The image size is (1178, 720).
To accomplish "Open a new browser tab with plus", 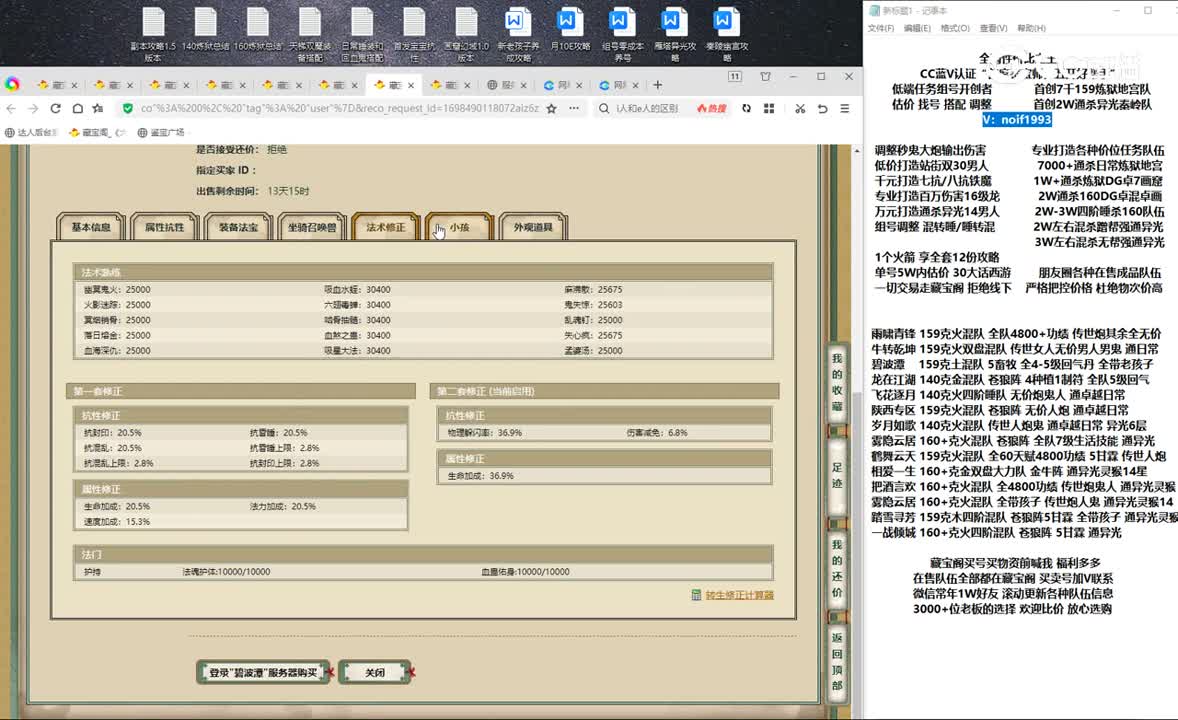I will click(657, 85).
